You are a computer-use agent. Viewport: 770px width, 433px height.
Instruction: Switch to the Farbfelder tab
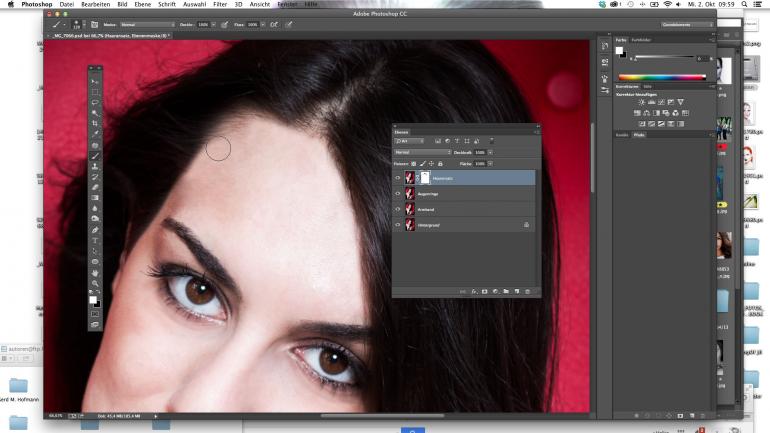coord(641,40)
